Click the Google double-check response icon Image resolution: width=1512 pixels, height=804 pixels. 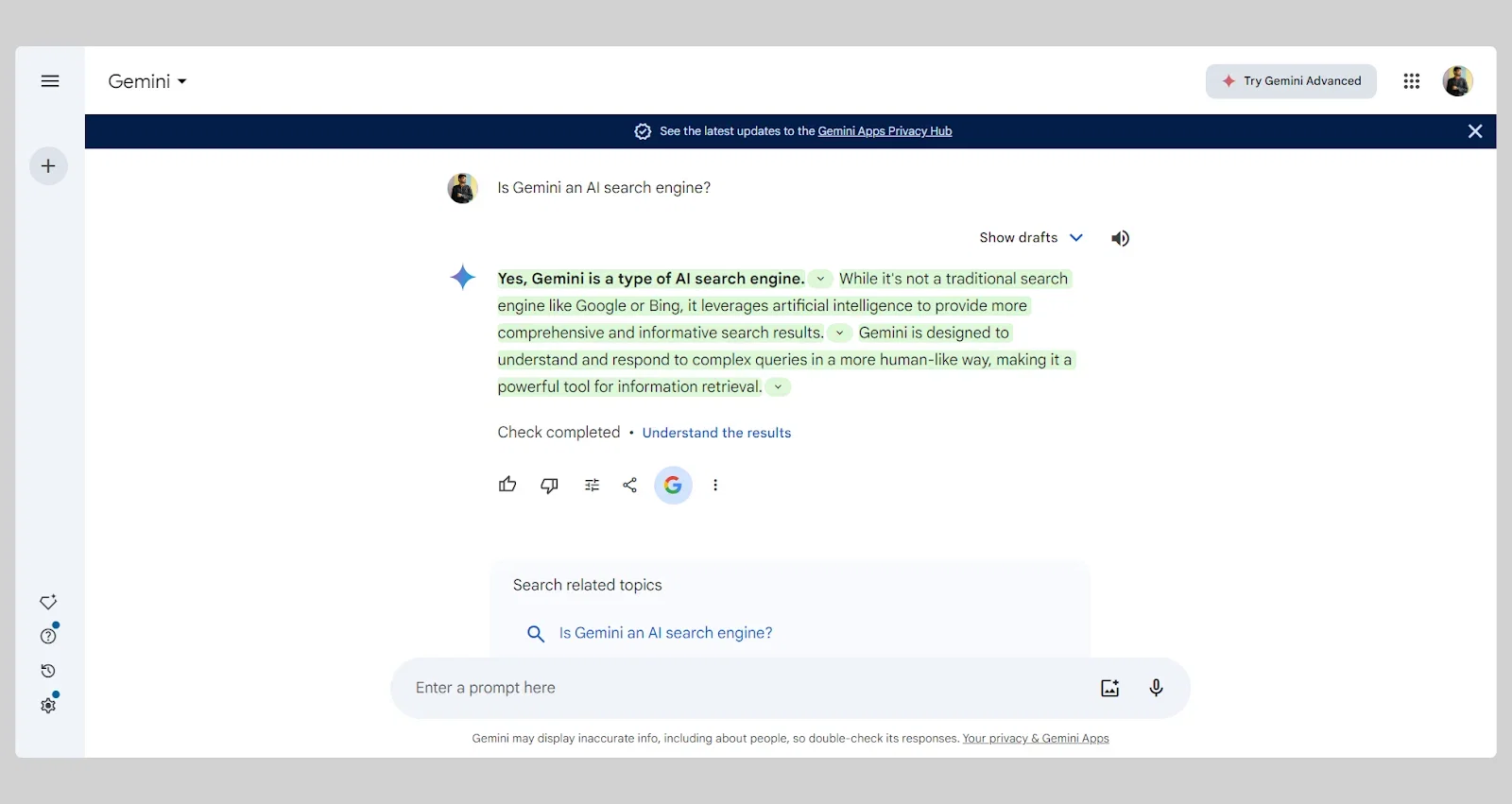(673, 485)
